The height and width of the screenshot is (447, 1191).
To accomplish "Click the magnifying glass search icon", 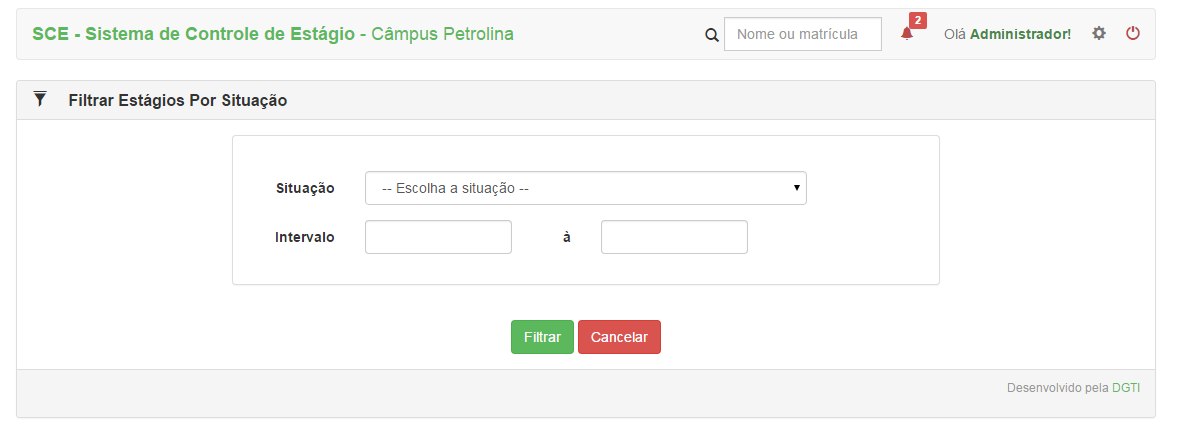I will (712, 35).
